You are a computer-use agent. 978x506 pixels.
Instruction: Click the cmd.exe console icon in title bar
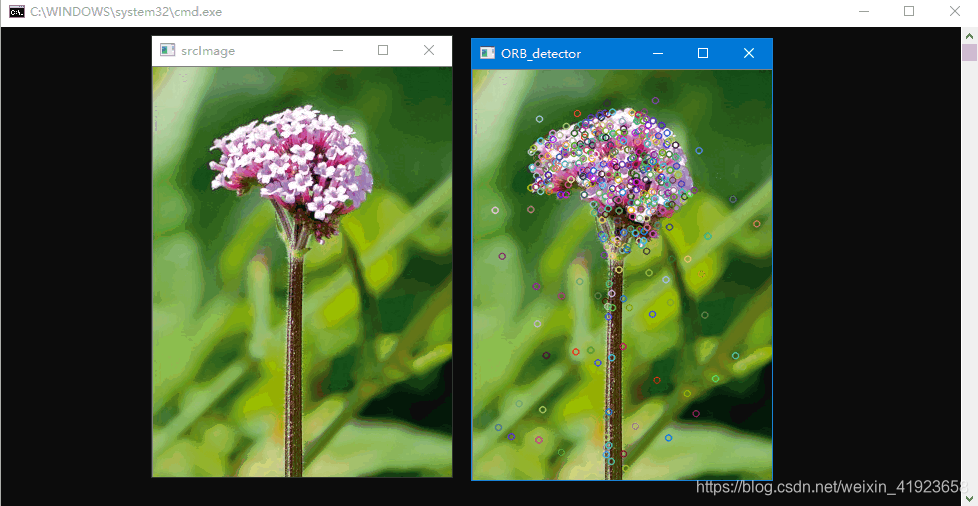[17, 12]
